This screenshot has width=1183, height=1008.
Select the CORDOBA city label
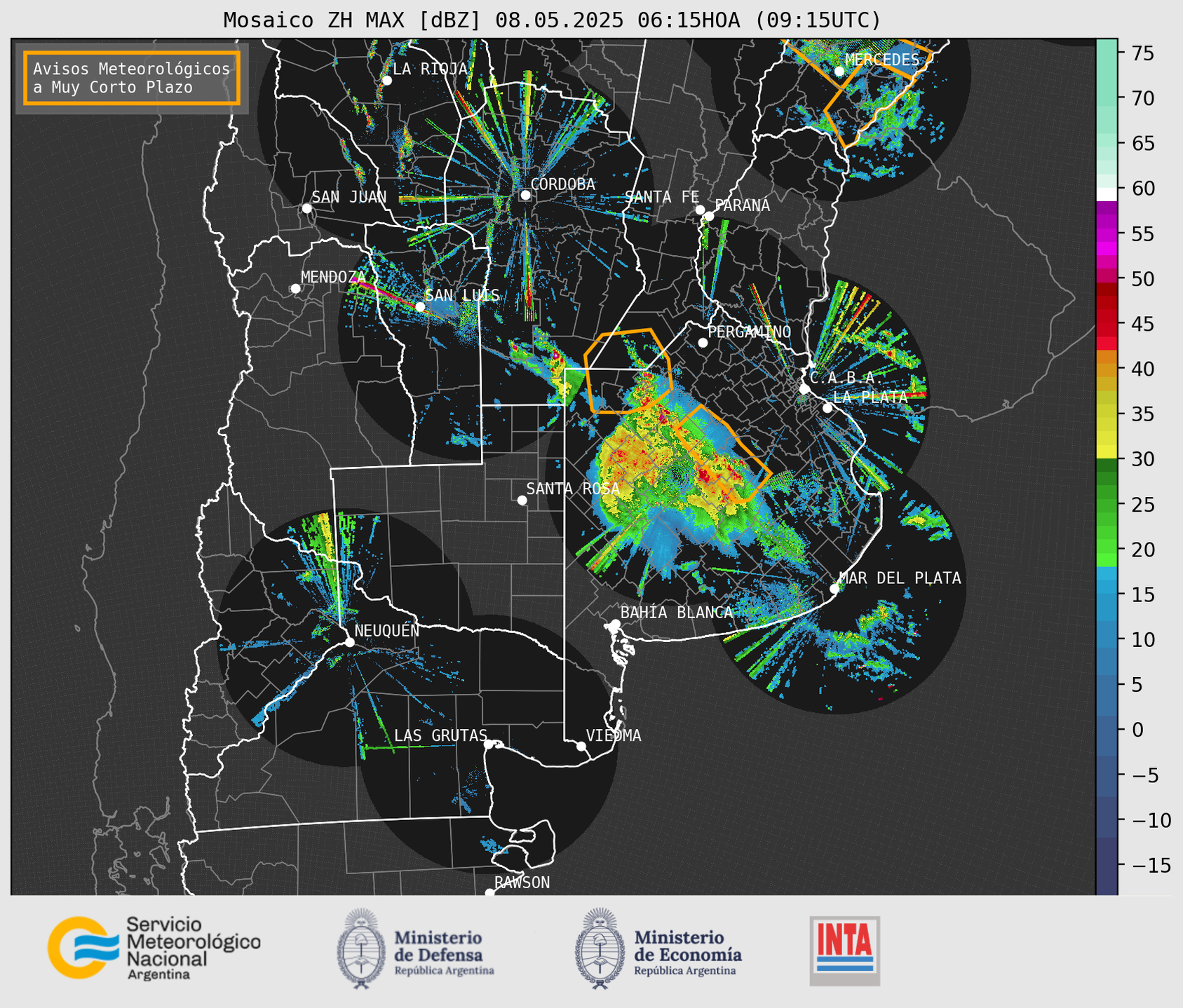pos(562,184)
